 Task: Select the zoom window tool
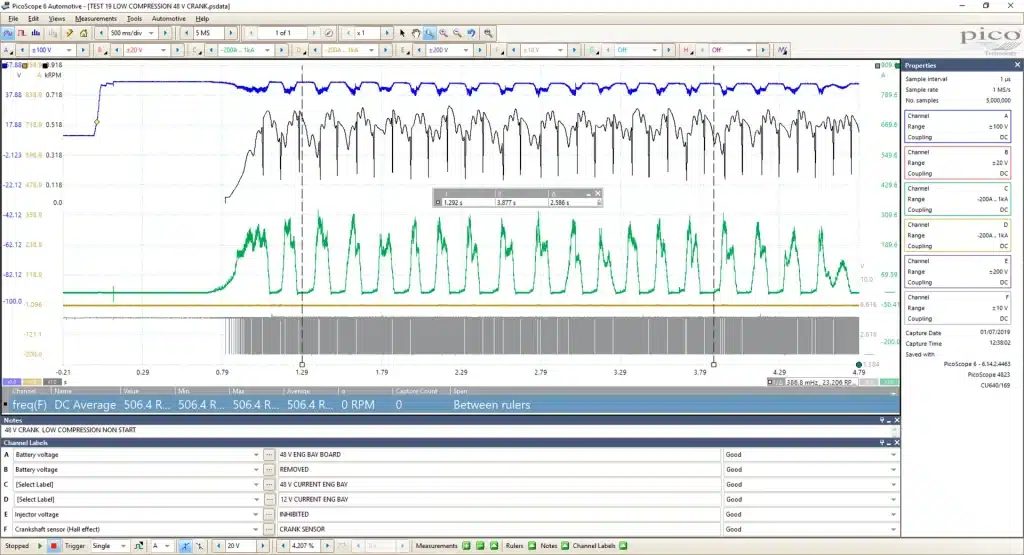coord(430,33)
